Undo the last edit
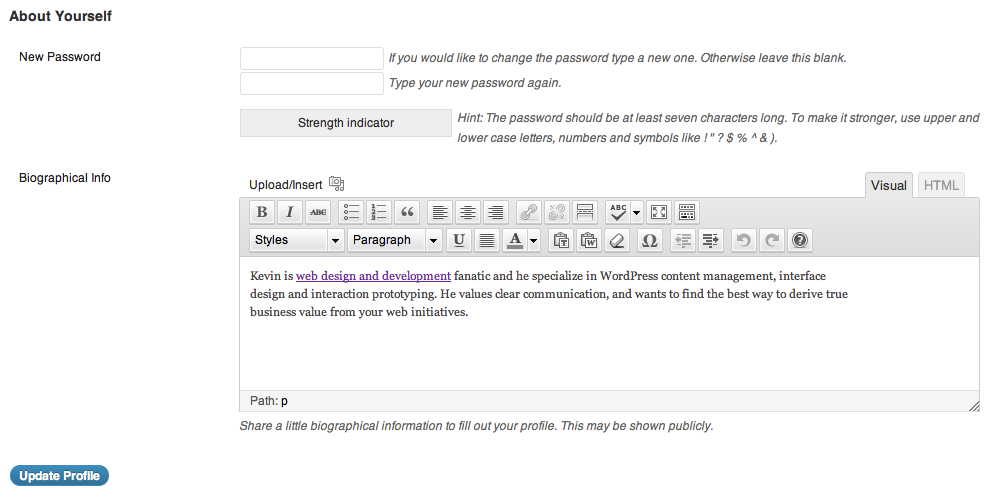Image resolution: width=995 pixels, height=499 pixels. (744, 240)
